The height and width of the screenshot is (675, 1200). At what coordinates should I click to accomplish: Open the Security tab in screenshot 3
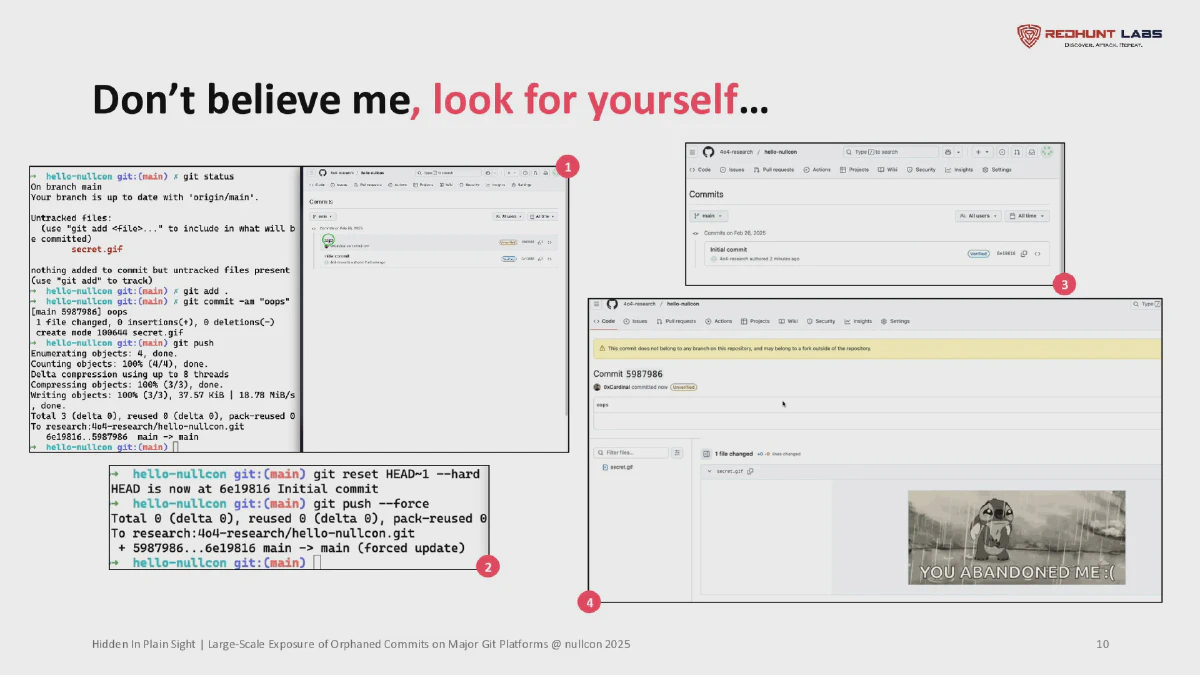click(x=921, y=170)
